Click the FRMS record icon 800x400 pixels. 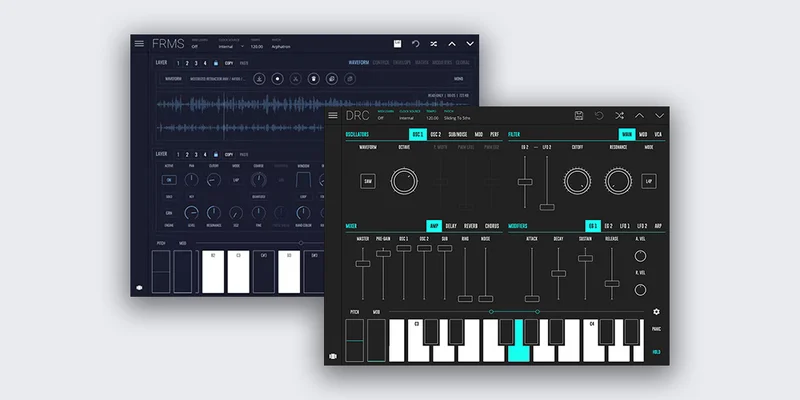coord(278,79)
